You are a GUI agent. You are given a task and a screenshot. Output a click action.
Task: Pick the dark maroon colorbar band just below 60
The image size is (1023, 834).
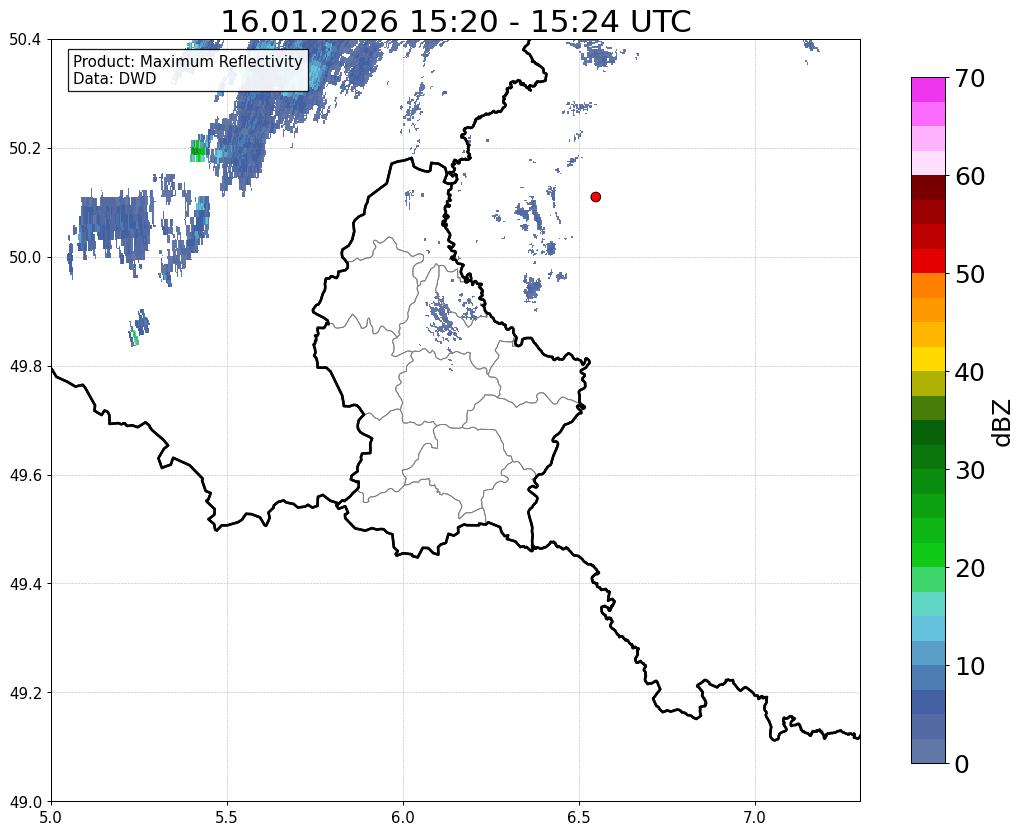(x=928, y=188)
